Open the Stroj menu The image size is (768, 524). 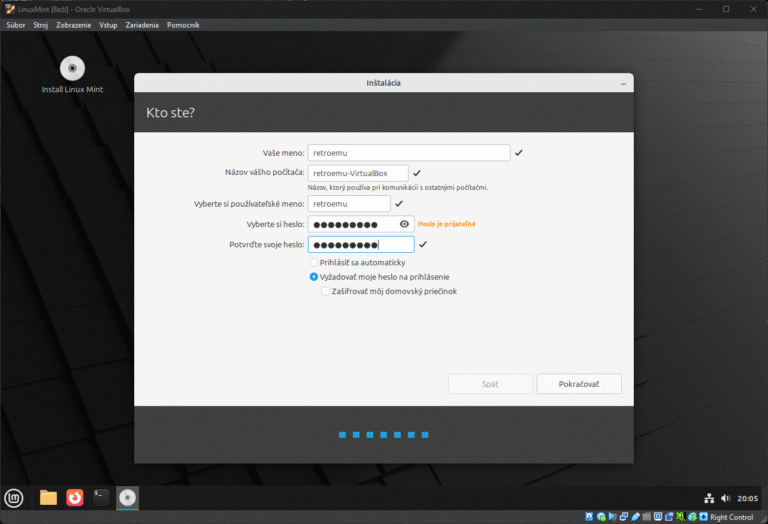41,25
